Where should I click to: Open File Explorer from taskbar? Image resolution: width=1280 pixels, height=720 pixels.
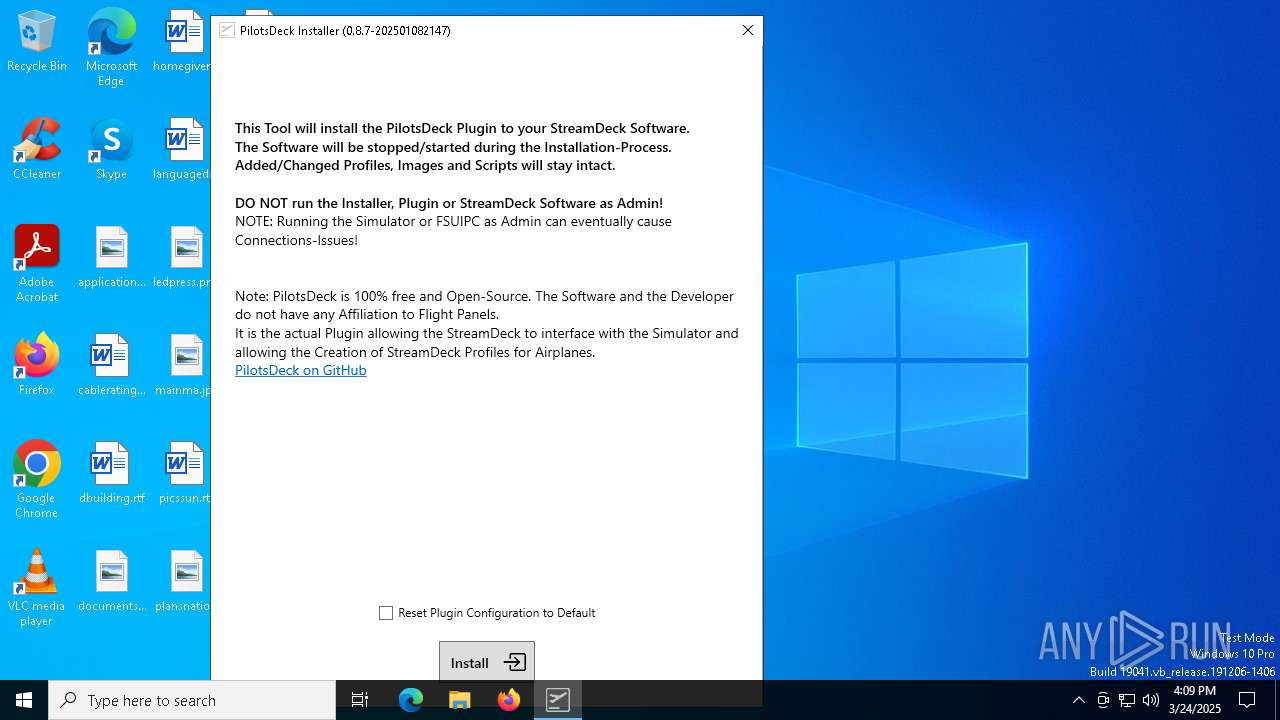(x=459, y=700)
